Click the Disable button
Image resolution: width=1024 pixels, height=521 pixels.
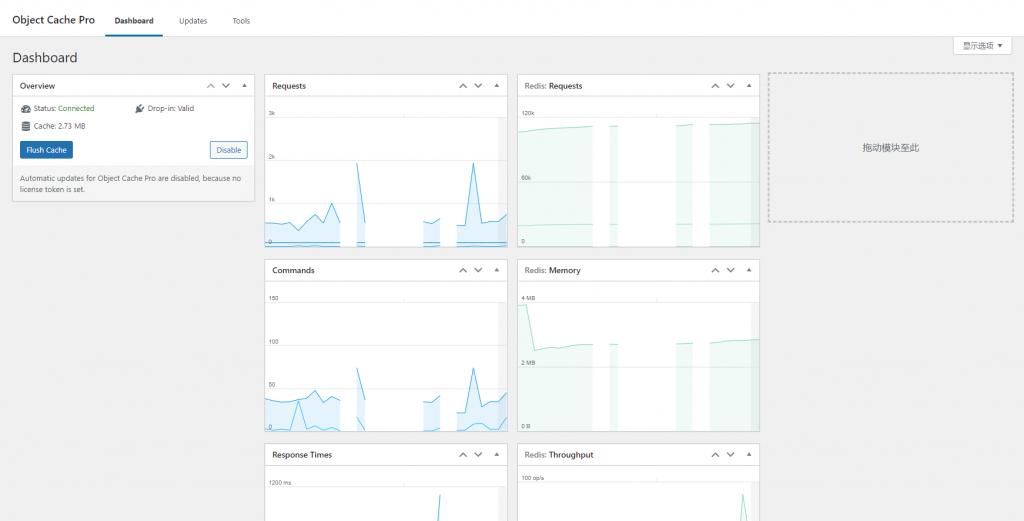coord(228,150)
